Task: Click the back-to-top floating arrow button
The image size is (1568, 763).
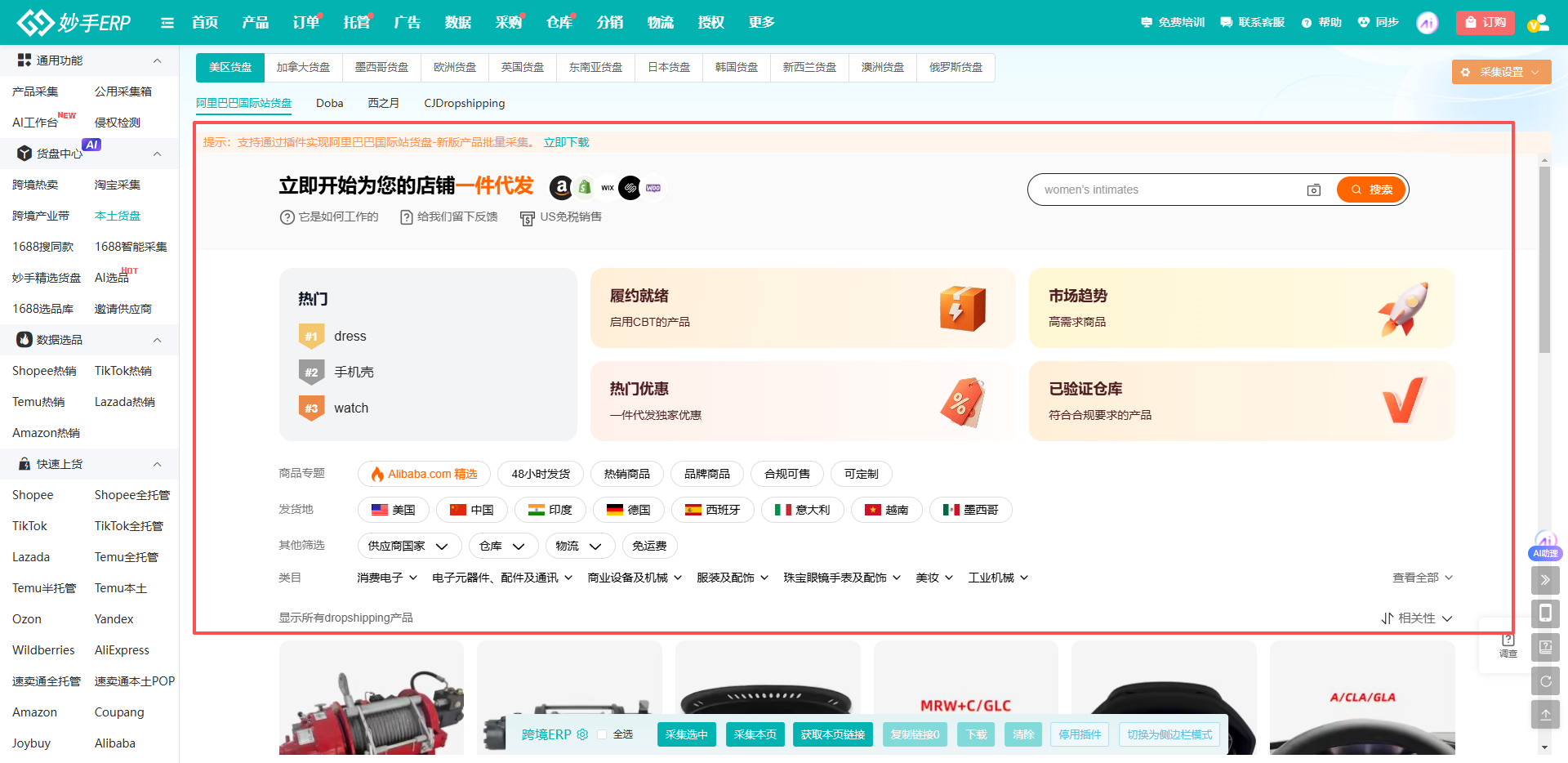Action: click(x=1545, y=714)
